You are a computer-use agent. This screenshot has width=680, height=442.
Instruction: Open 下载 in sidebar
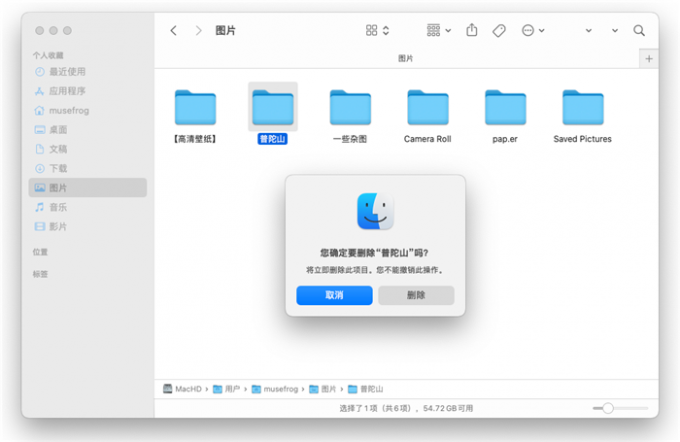click(x=88, y=168)
